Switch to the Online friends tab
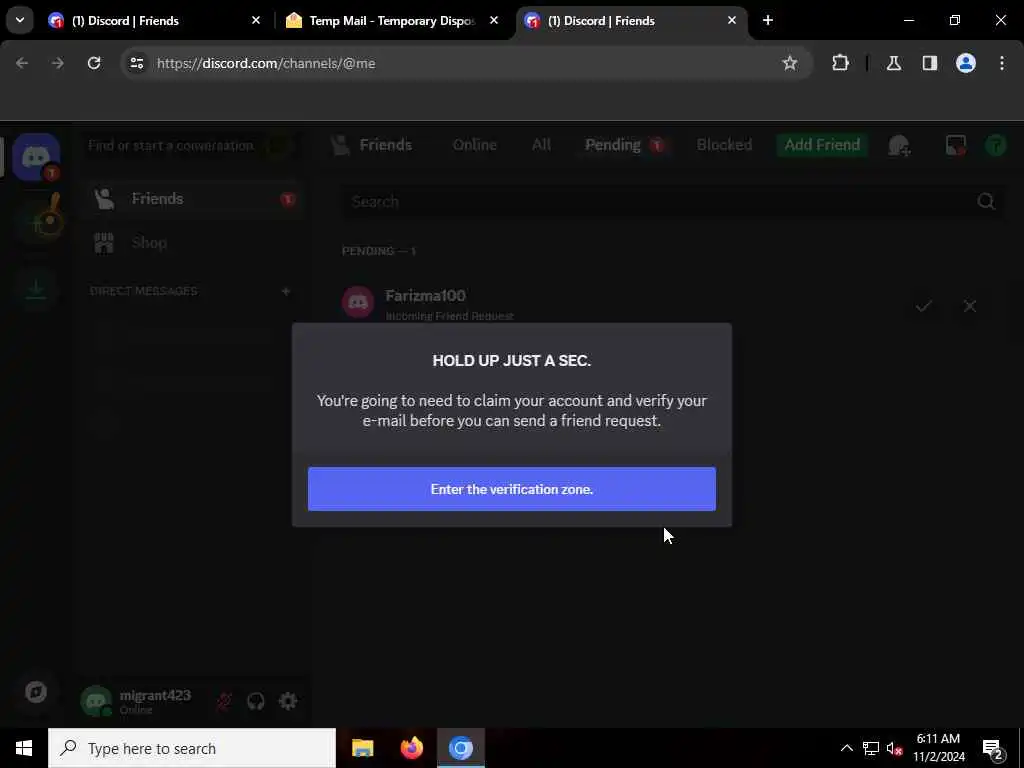Screen dimensions: 1024x768 click(475, 145)
